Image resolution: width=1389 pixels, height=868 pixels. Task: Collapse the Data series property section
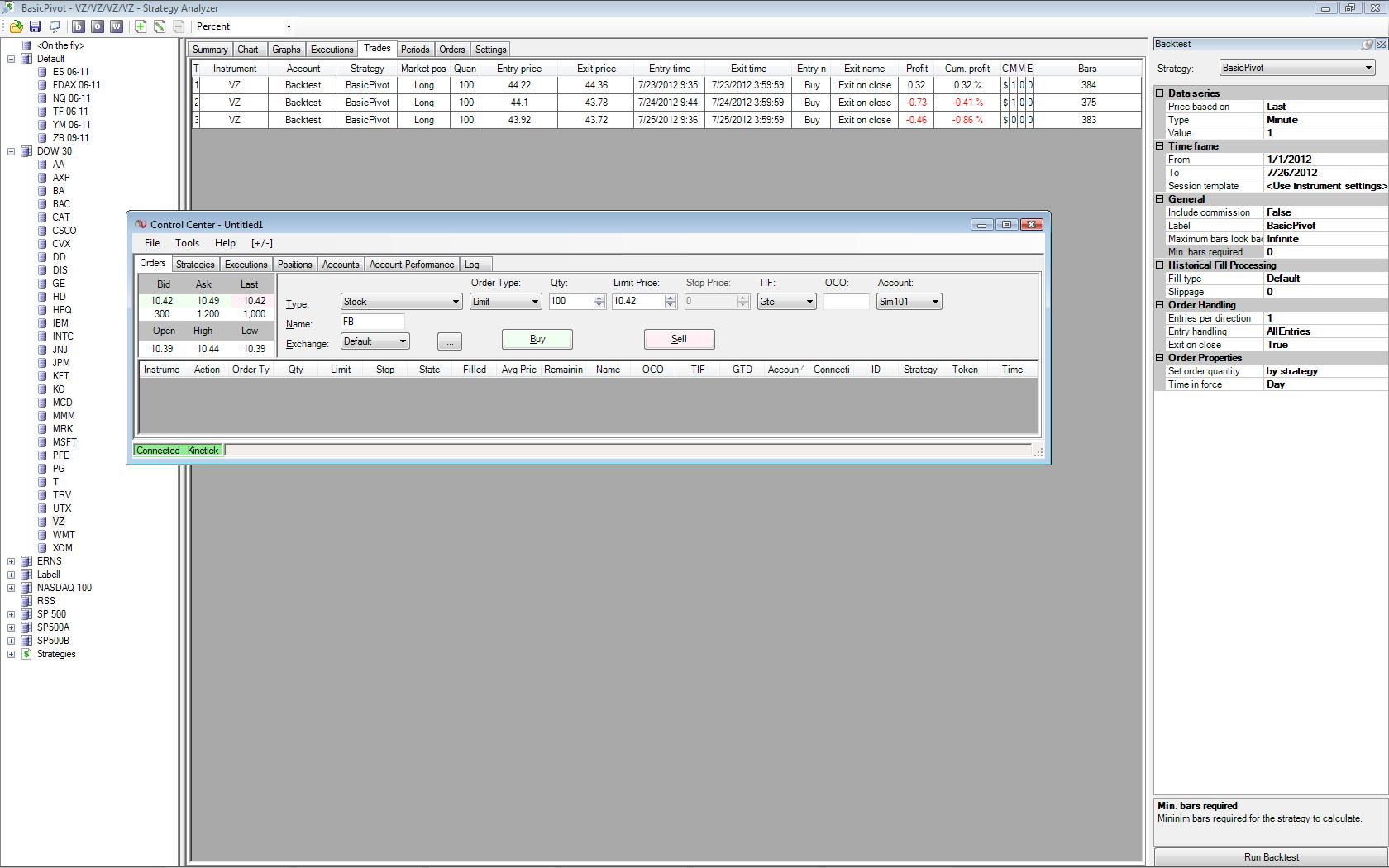1160,93
